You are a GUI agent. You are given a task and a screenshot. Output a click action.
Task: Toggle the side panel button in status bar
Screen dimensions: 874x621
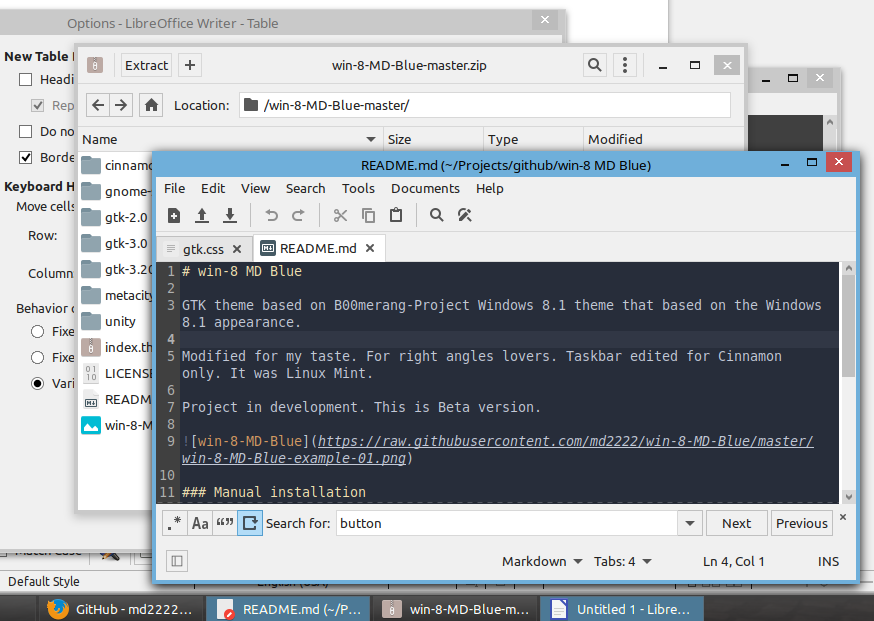click(177, 561)
